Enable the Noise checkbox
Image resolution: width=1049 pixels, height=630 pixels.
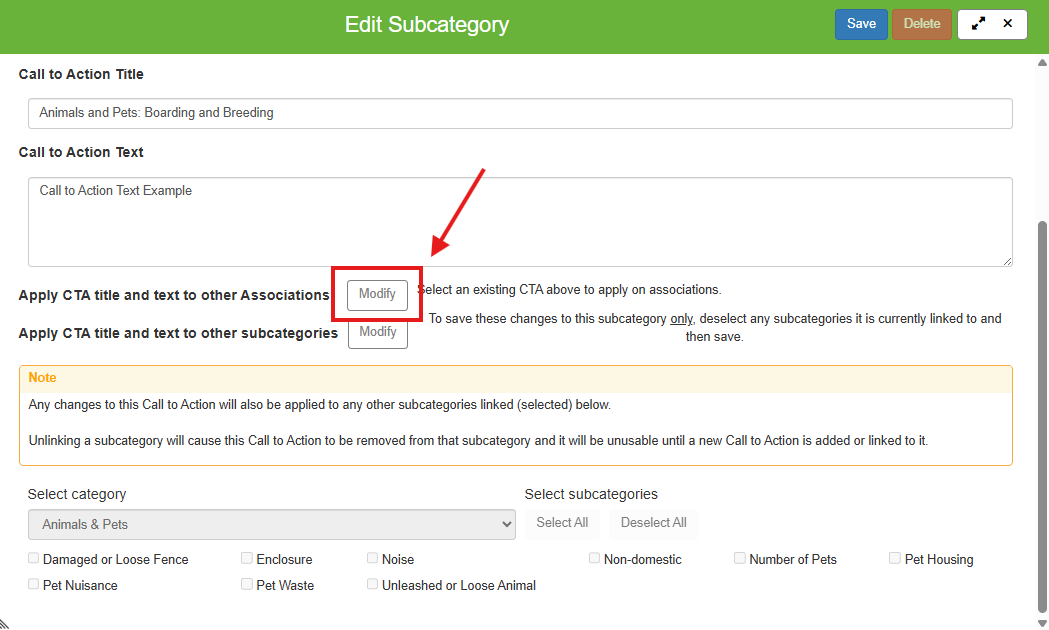pyautogui.click(x=373, y=559)
